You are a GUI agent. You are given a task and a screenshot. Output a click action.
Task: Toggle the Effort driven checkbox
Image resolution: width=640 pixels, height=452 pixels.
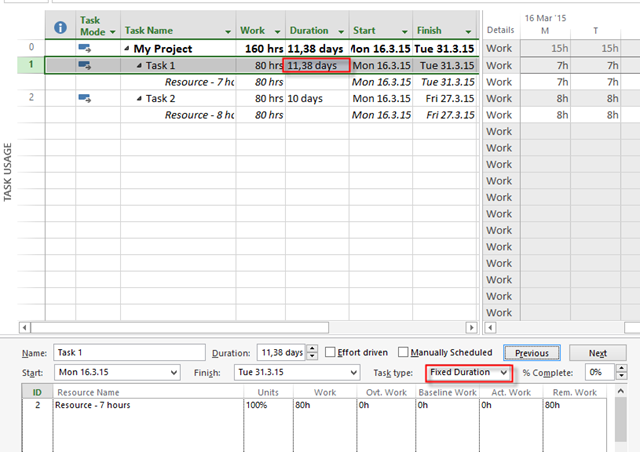pyautogui.click(x=331, y=352)
